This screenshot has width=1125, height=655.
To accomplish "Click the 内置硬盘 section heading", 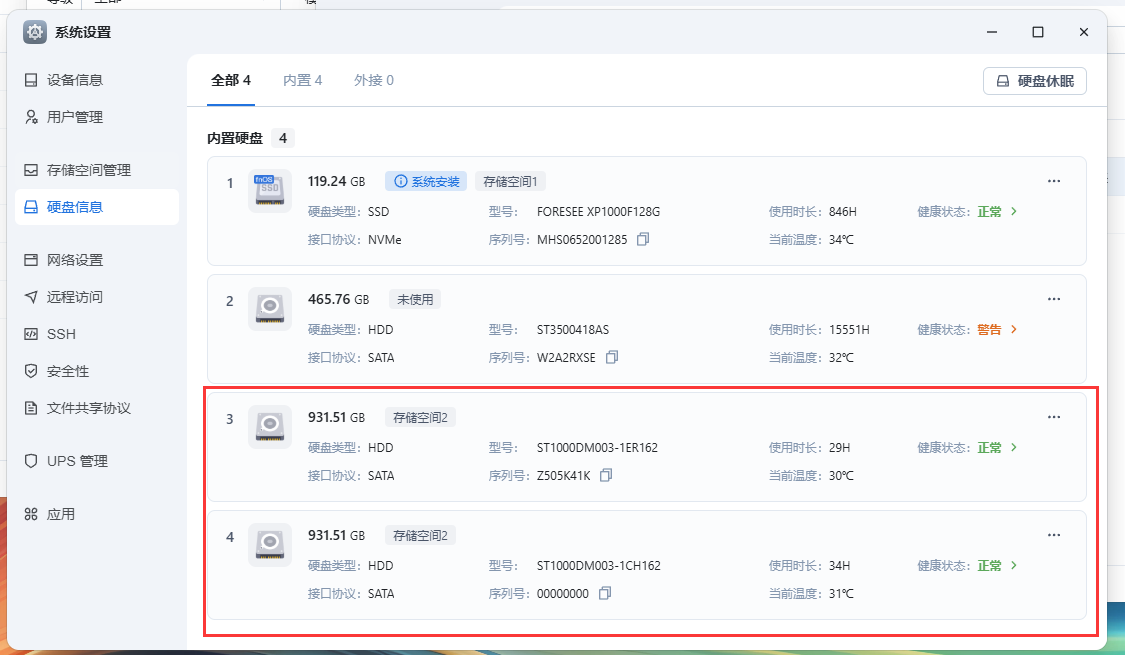I will [235, 138].
